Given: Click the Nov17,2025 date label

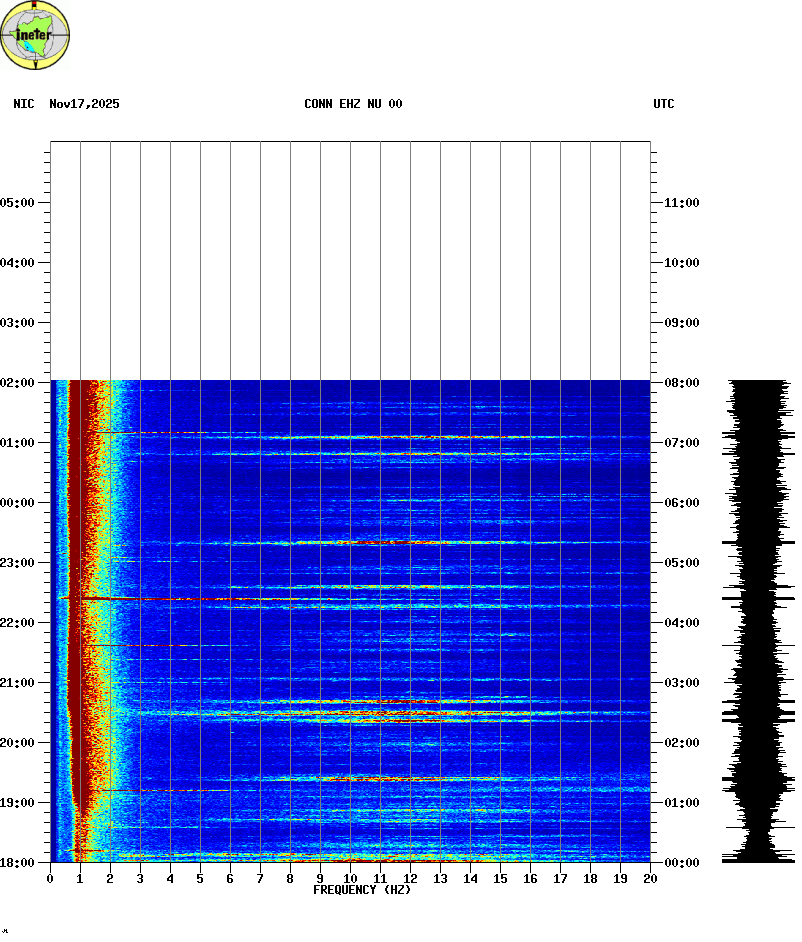Looking at the screenshot, I should pos(84,104).
